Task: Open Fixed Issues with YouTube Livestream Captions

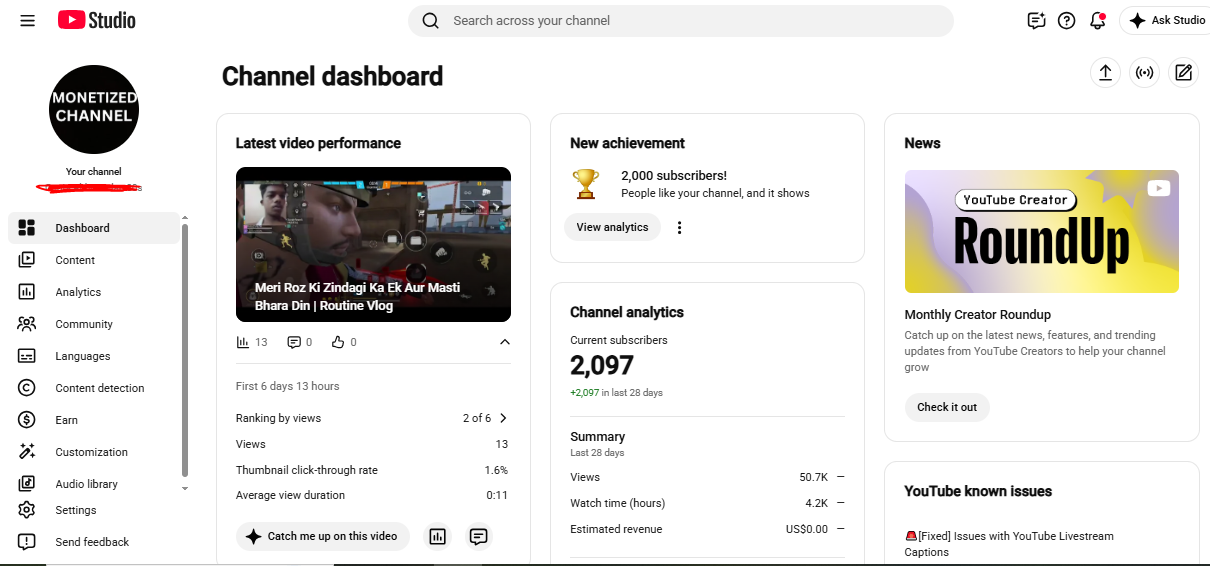Action: pyautogui.click(x=1009, y=544)
